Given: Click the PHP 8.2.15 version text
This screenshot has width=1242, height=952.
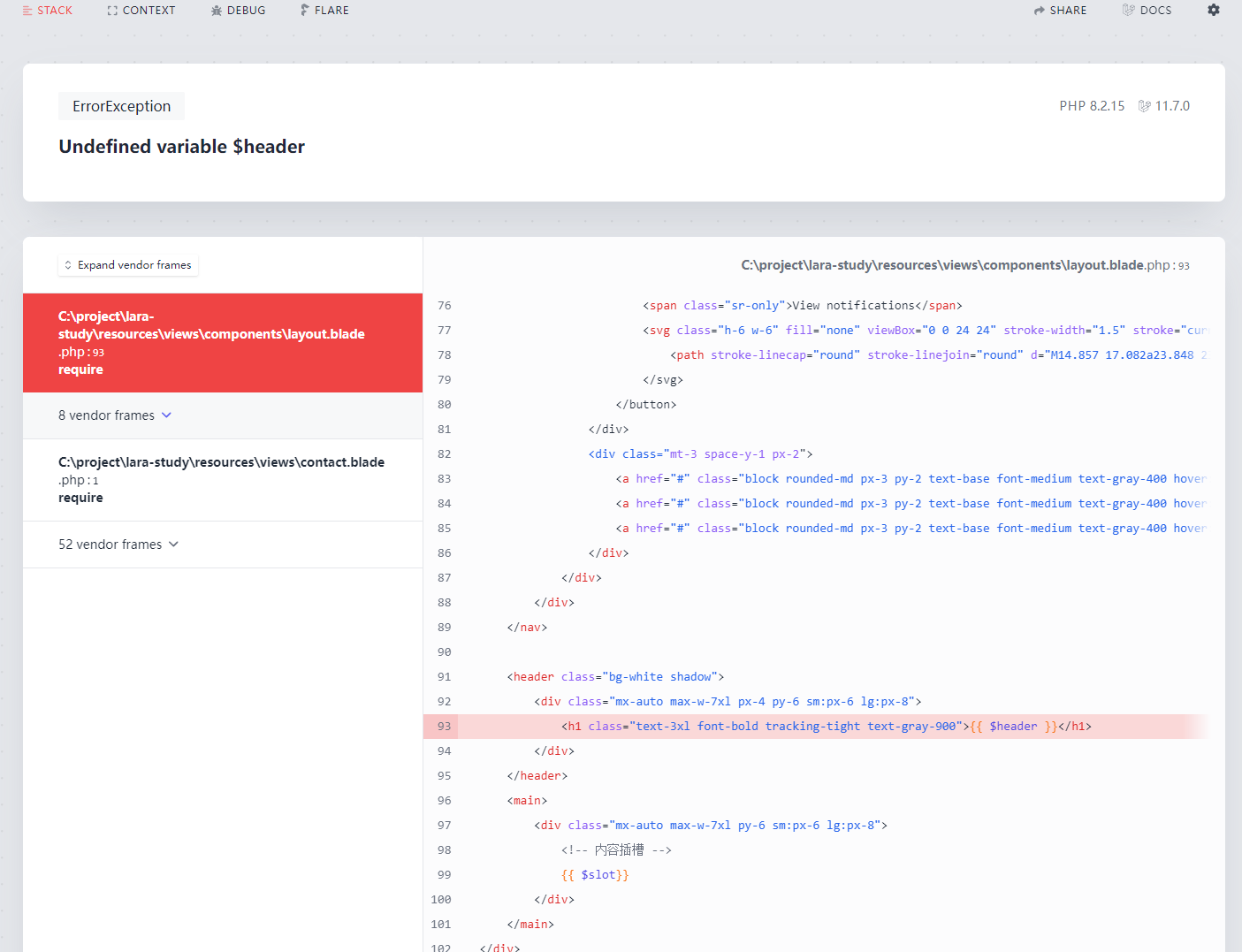Looking at the screenshot, I should (1092, 106).
